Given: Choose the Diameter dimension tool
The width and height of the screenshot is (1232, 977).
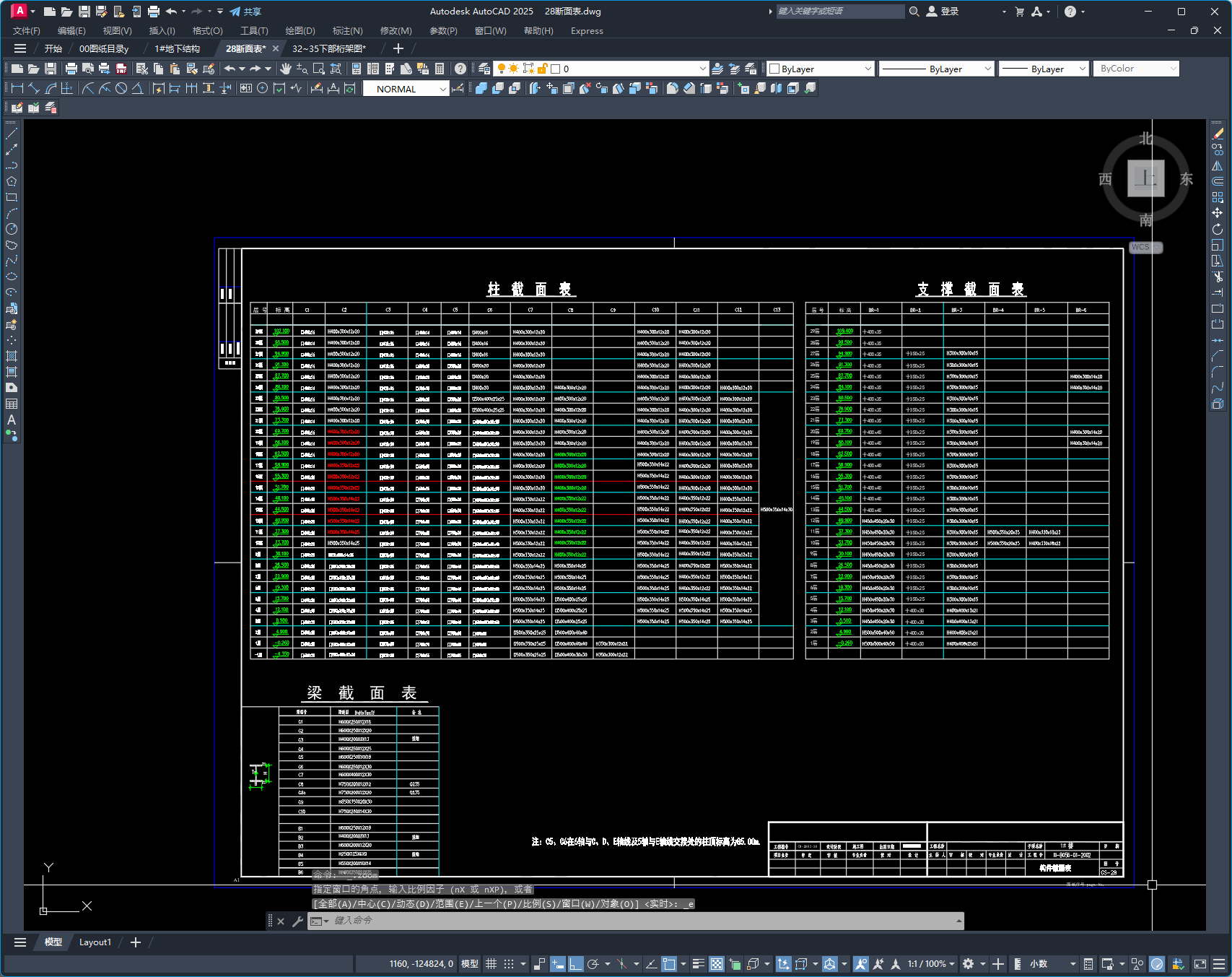Looking at the screenshot, I should pyautogui.click(x=121, y=88).
